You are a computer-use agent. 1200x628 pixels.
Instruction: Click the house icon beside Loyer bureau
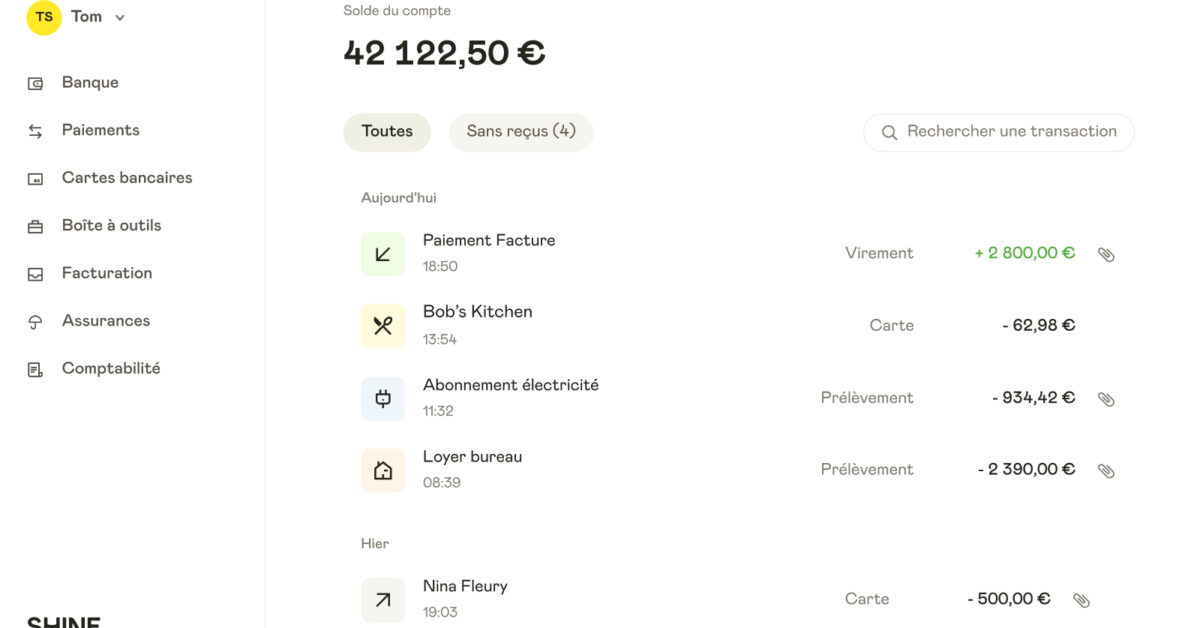pos(383,469)
